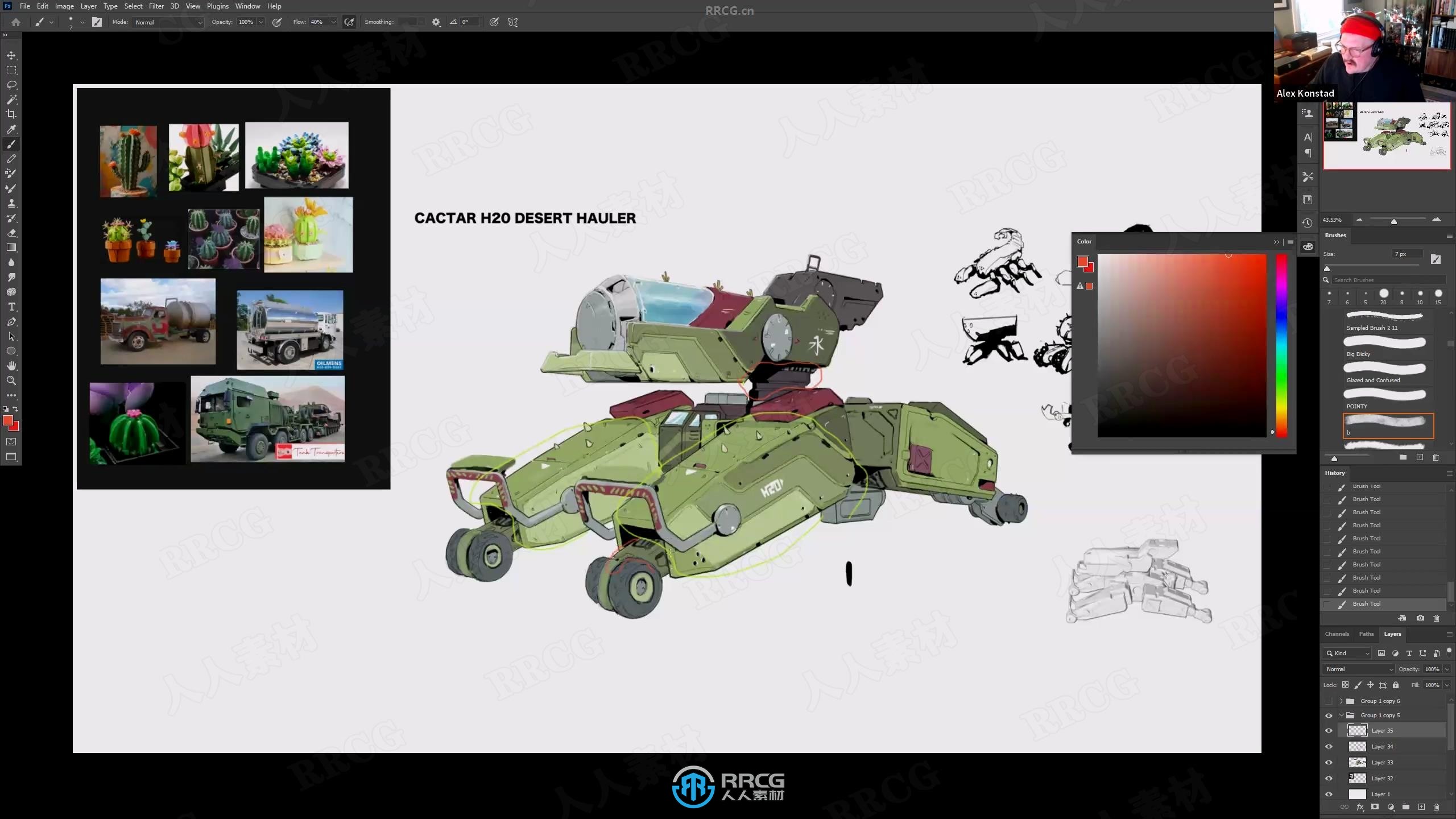Select the Smudge finger tool

(x=11, y=277)
